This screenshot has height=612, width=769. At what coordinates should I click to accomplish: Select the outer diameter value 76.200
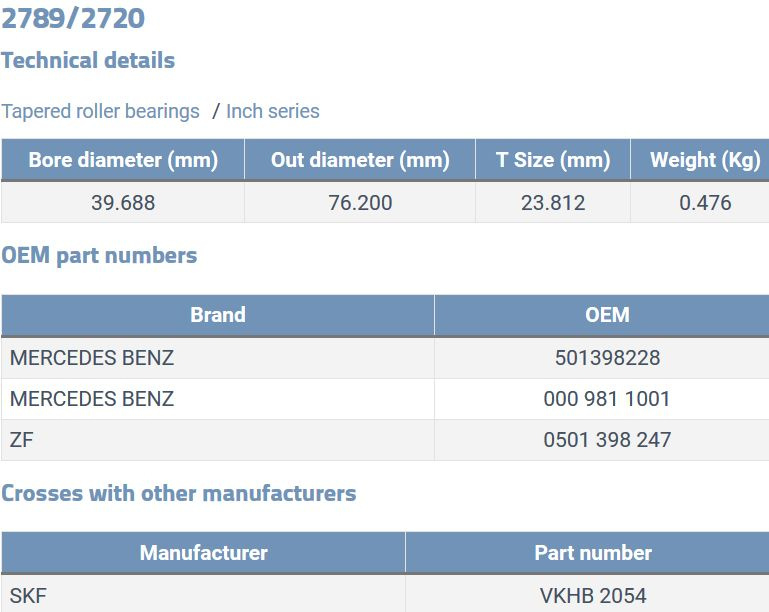[x=360, y=203]
